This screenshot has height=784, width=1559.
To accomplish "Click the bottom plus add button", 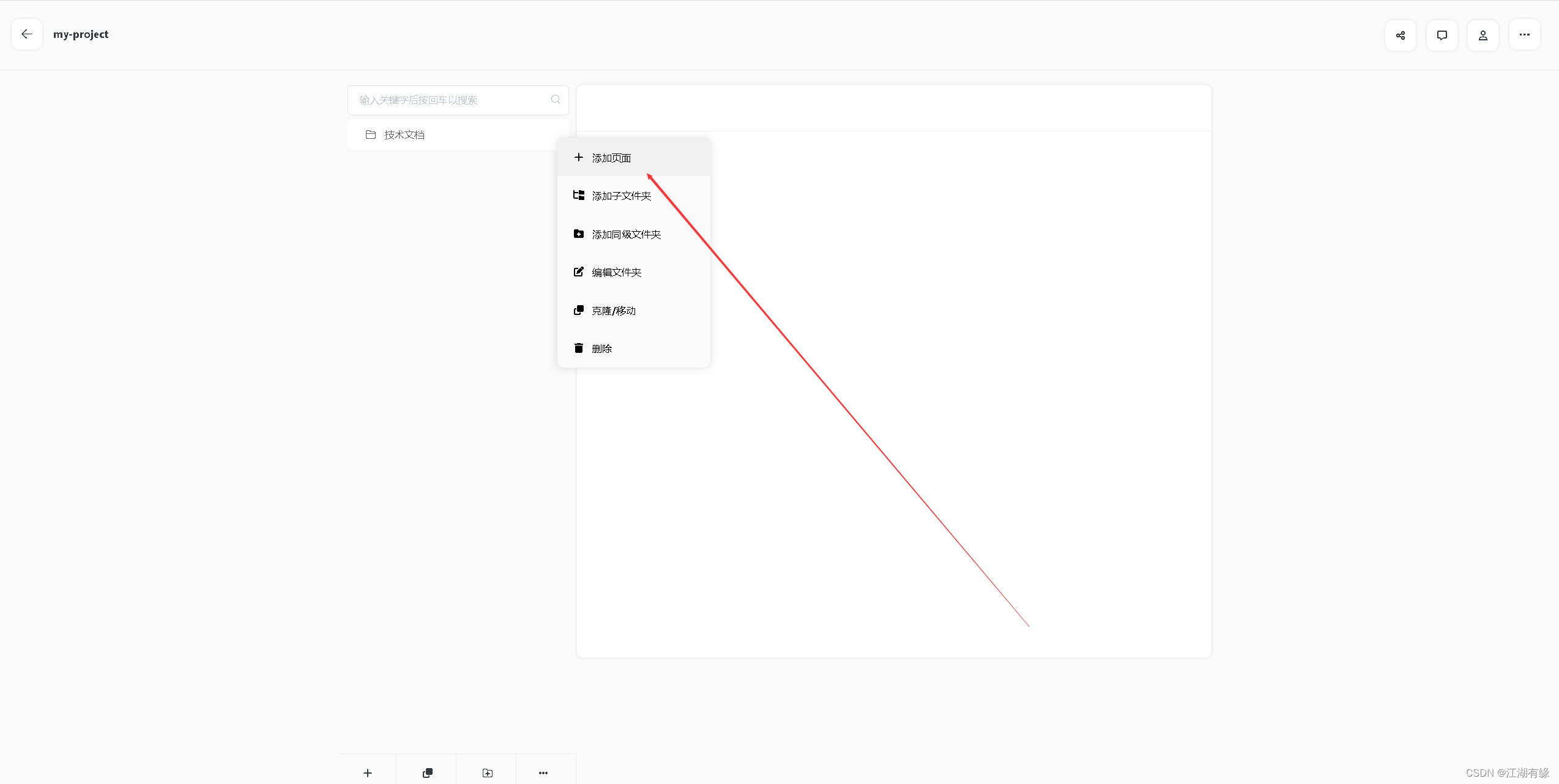I will (x=368, y=773).
